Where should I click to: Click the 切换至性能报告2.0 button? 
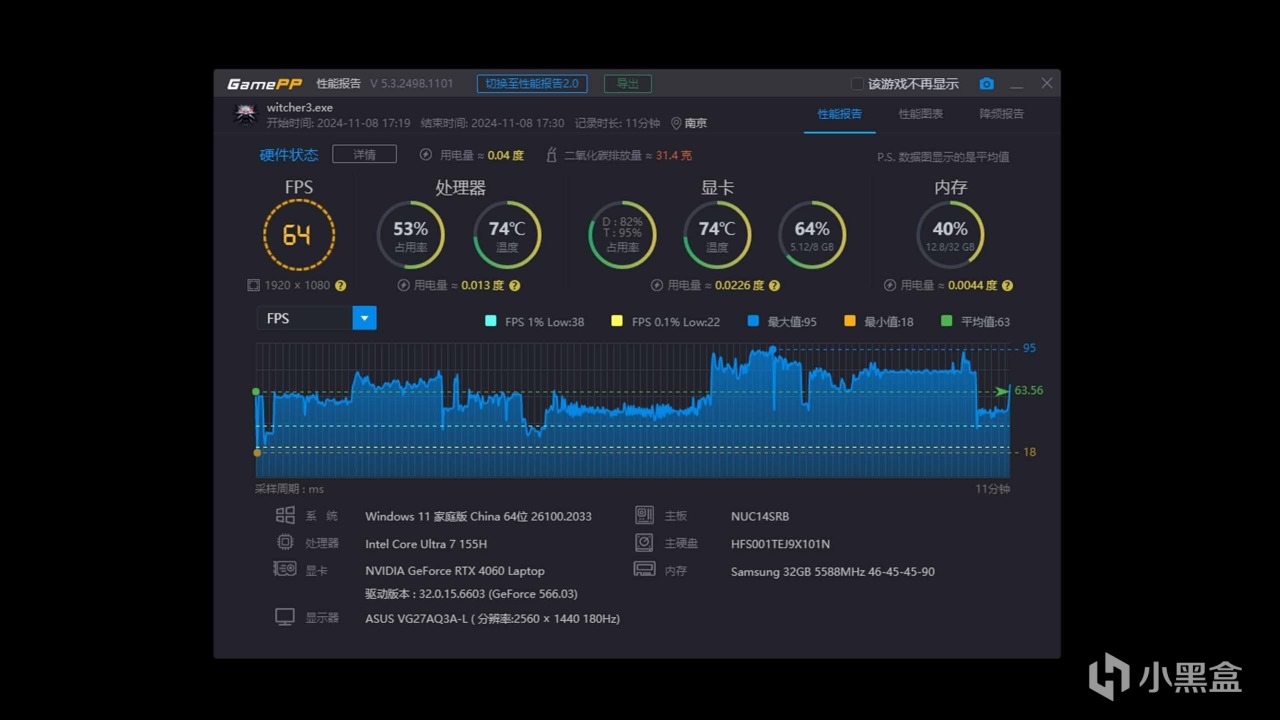tap(532, 84)
